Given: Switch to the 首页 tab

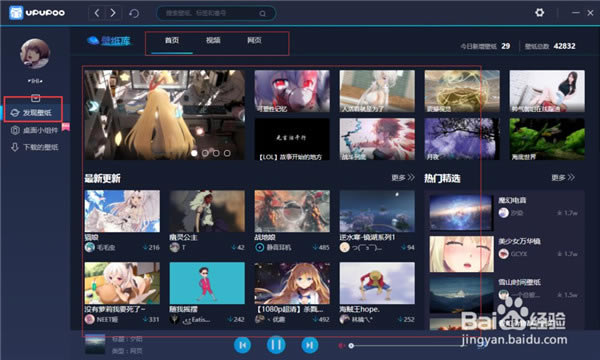Looking at the screenshot, I should [x=172, y=40].
